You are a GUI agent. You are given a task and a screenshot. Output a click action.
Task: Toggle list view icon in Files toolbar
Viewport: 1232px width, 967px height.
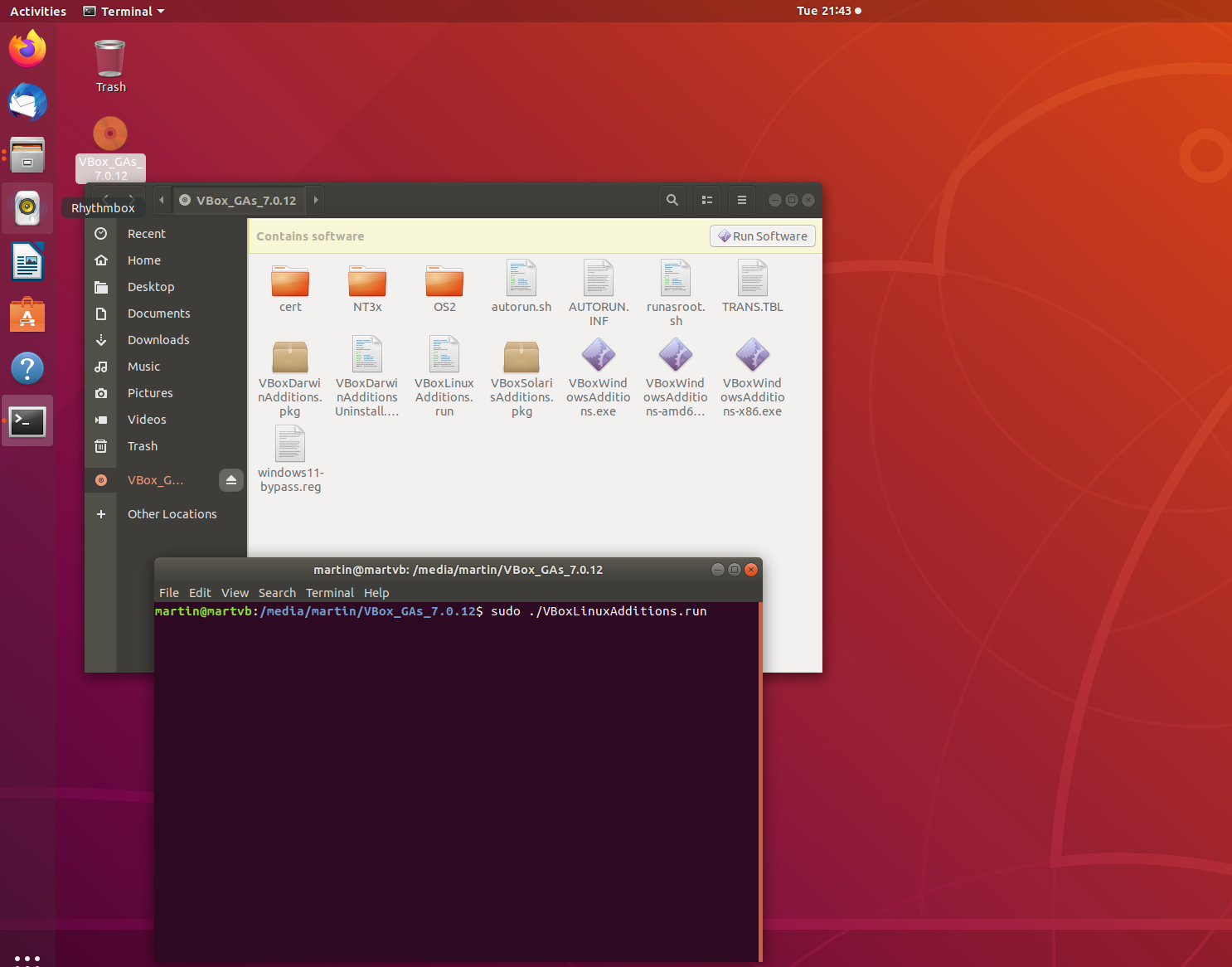[x=707, y=200]
